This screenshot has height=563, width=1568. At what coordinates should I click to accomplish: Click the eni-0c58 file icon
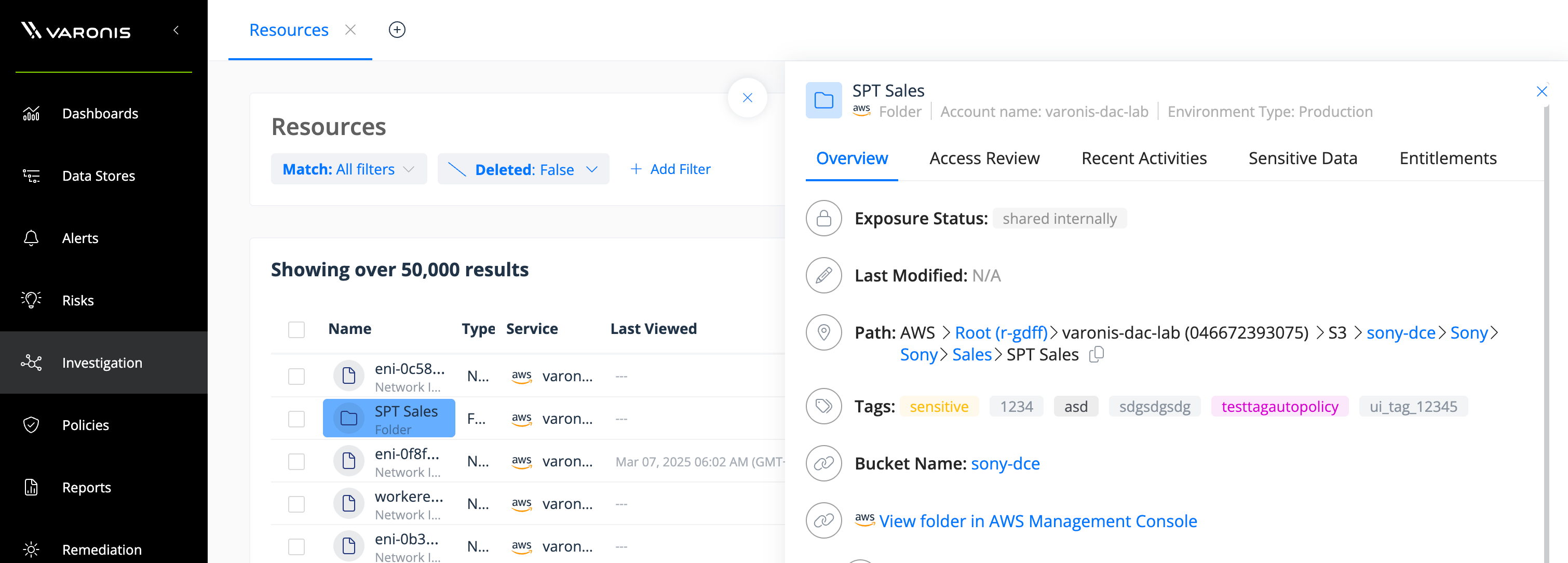click(349, 376)
